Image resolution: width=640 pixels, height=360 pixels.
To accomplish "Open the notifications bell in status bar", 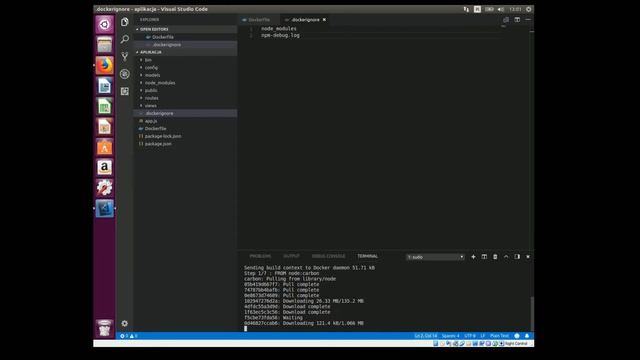I will click(x=527, y=336).
